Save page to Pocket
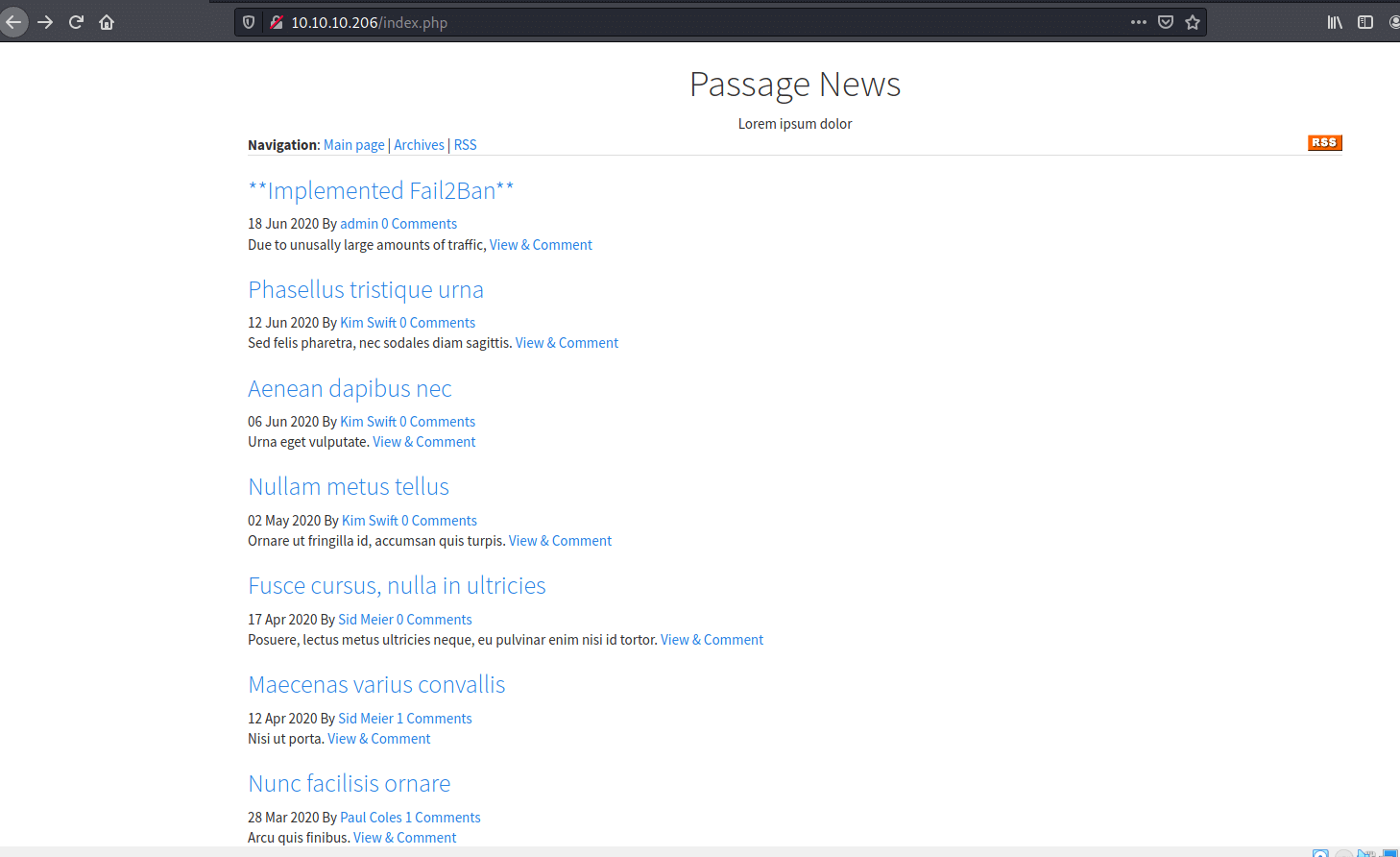The height and width of the screenshot is (857, 1400). tap(1166, 22)
